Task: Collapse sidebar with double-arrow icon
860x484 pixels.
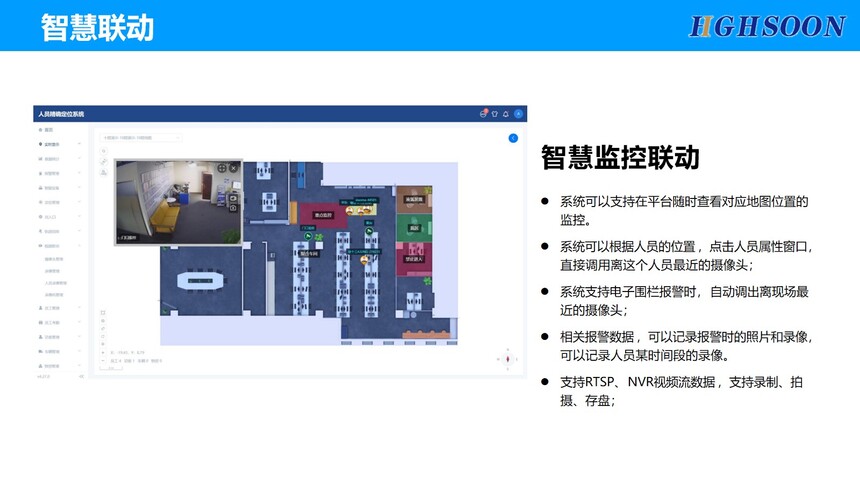Action: pos(81,377)
